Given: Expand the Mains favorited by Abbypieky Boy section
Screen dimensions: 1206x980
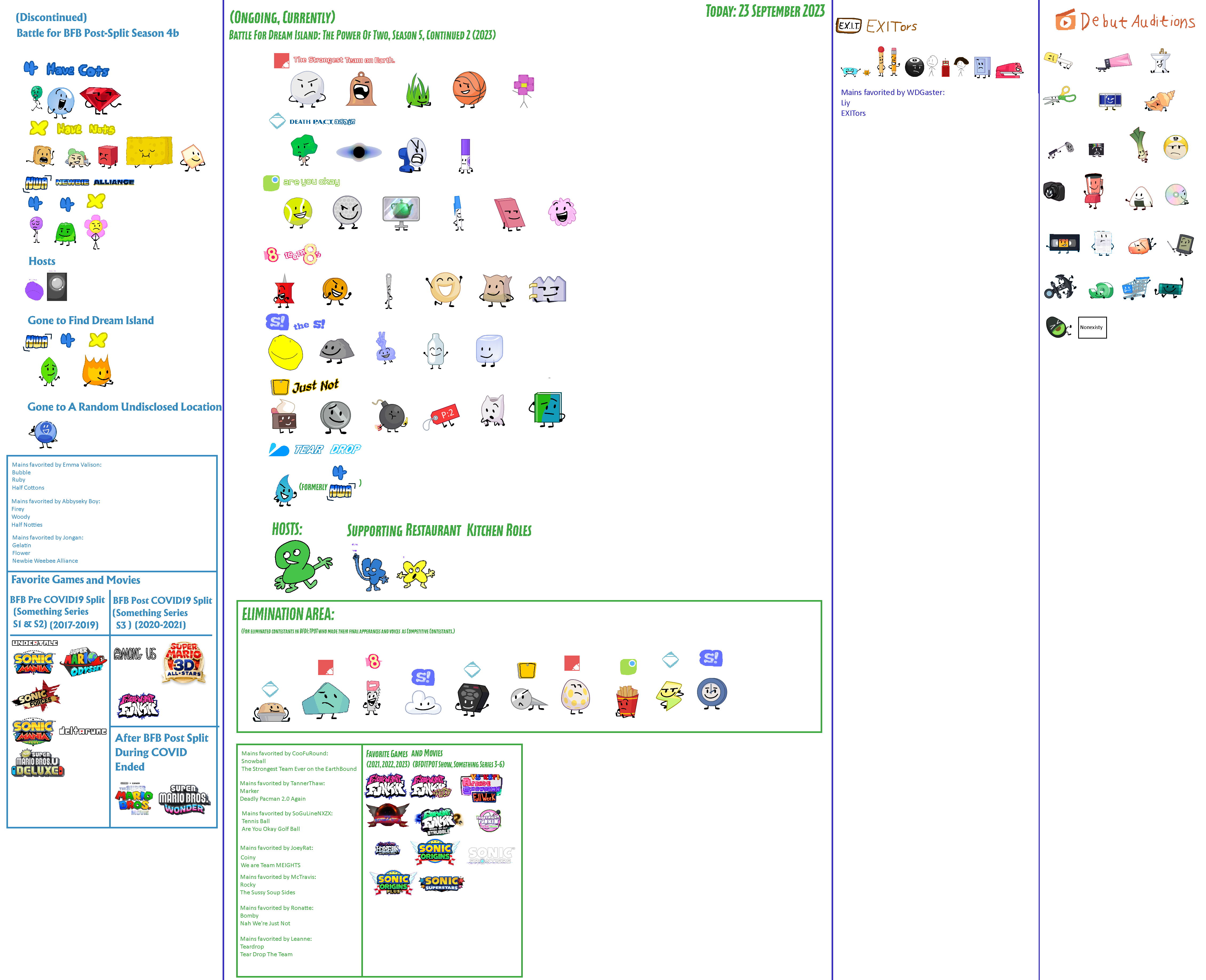Looking at the screenshot, I should (x=57, y=501).
